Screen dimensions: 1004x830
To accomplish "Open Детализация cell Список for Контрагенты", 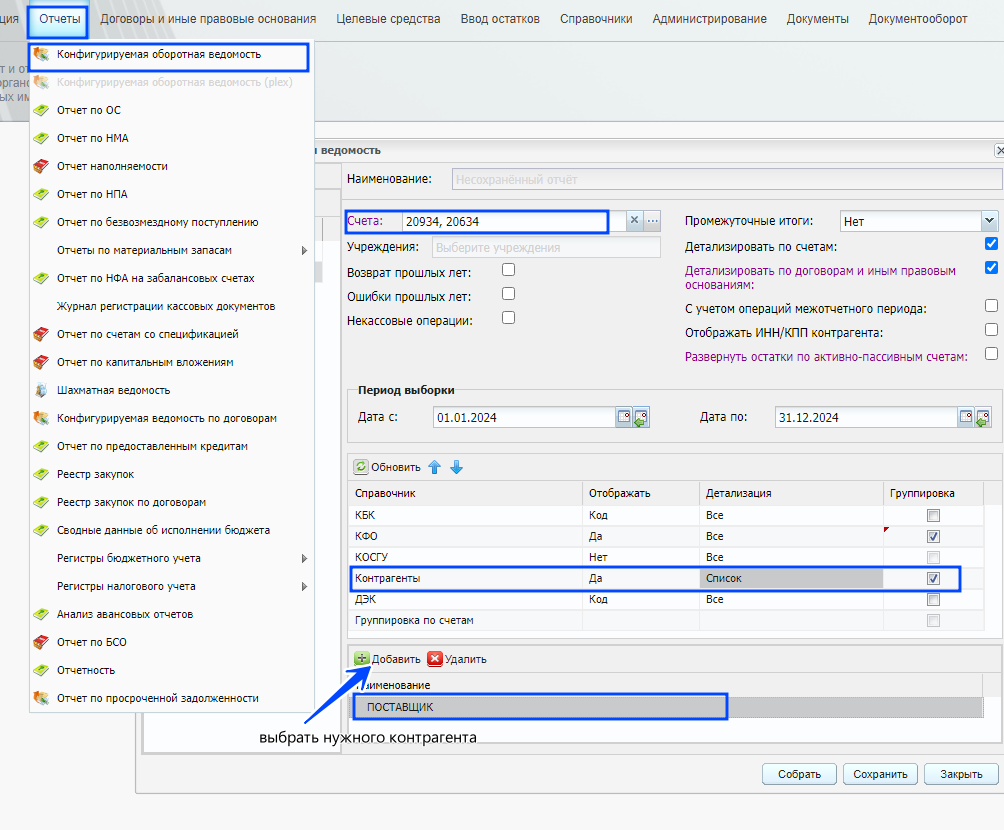I will pyautogui.click(x=791, y=578).
